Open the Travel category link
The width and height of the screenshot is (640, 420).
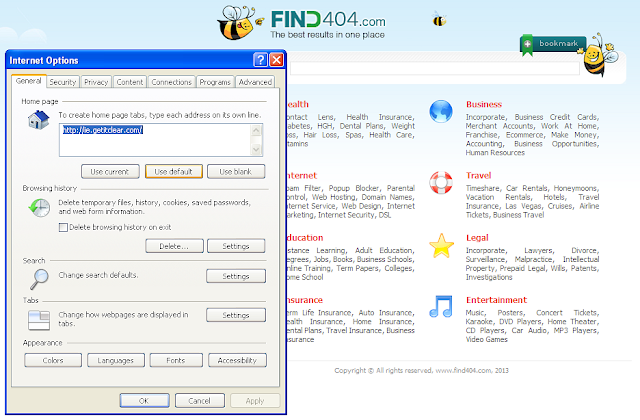pyautogui.click(x=479, y=176)
